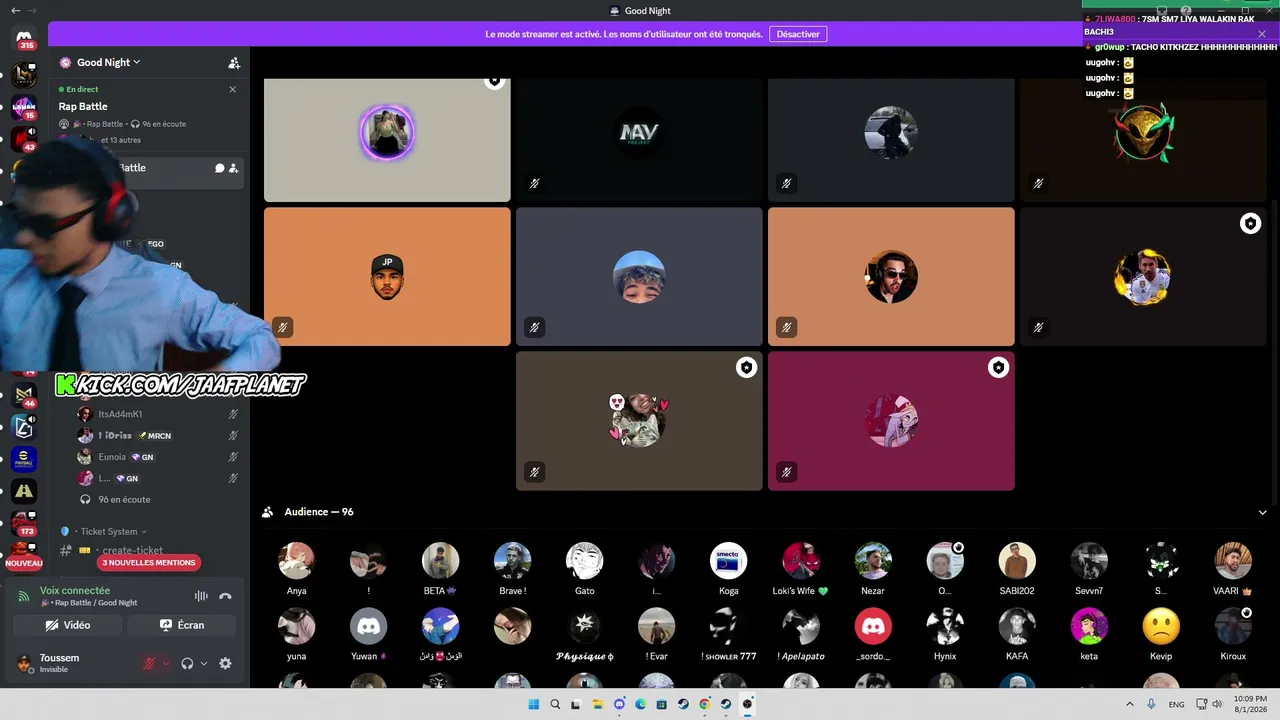Viewport: 1280px width, 720px height.
Task: Click the NOUVEAU server notification pill
Action: point(24,563)
